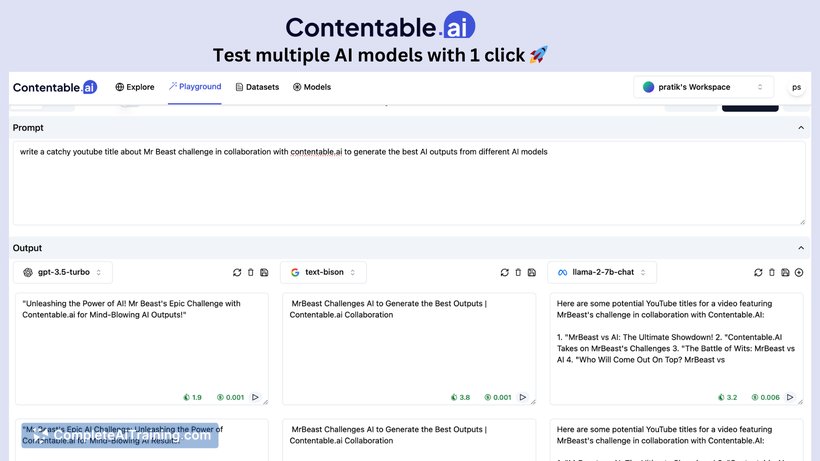Collapse the Output section
820x461 pixels.
[801, 248]
